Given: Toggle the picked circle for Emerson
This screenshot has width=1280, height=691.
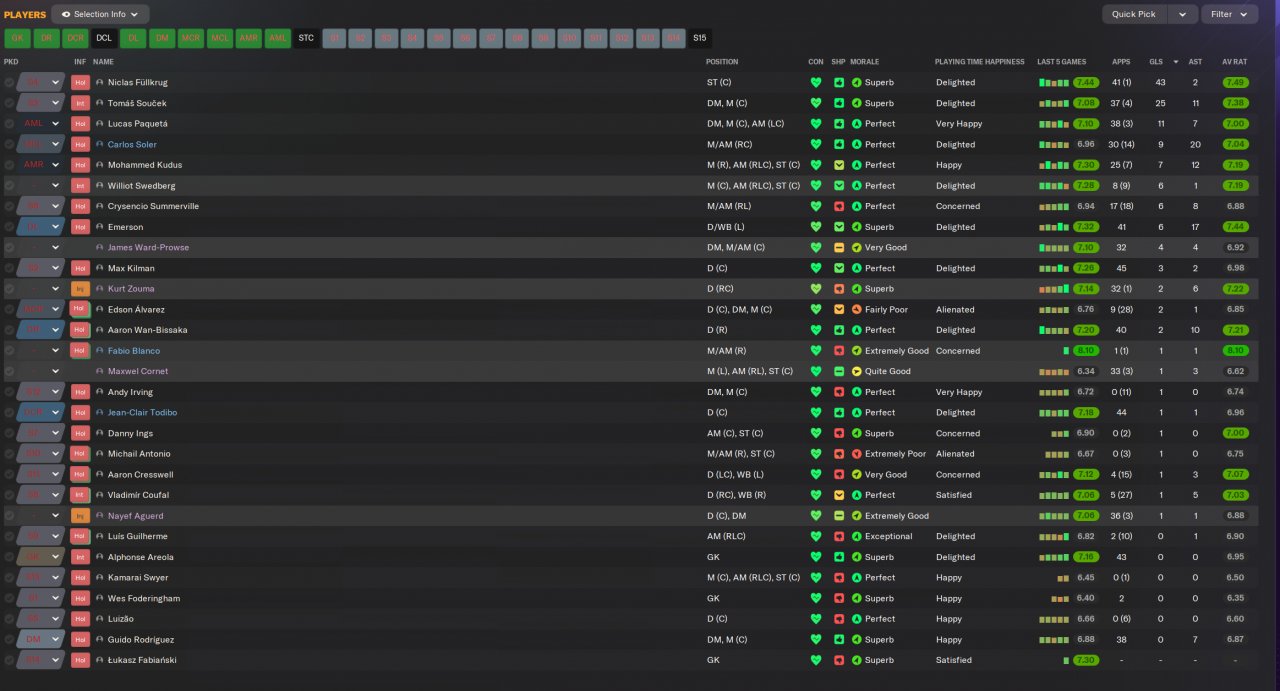Looking at the screenshot, I should (9, 227).
